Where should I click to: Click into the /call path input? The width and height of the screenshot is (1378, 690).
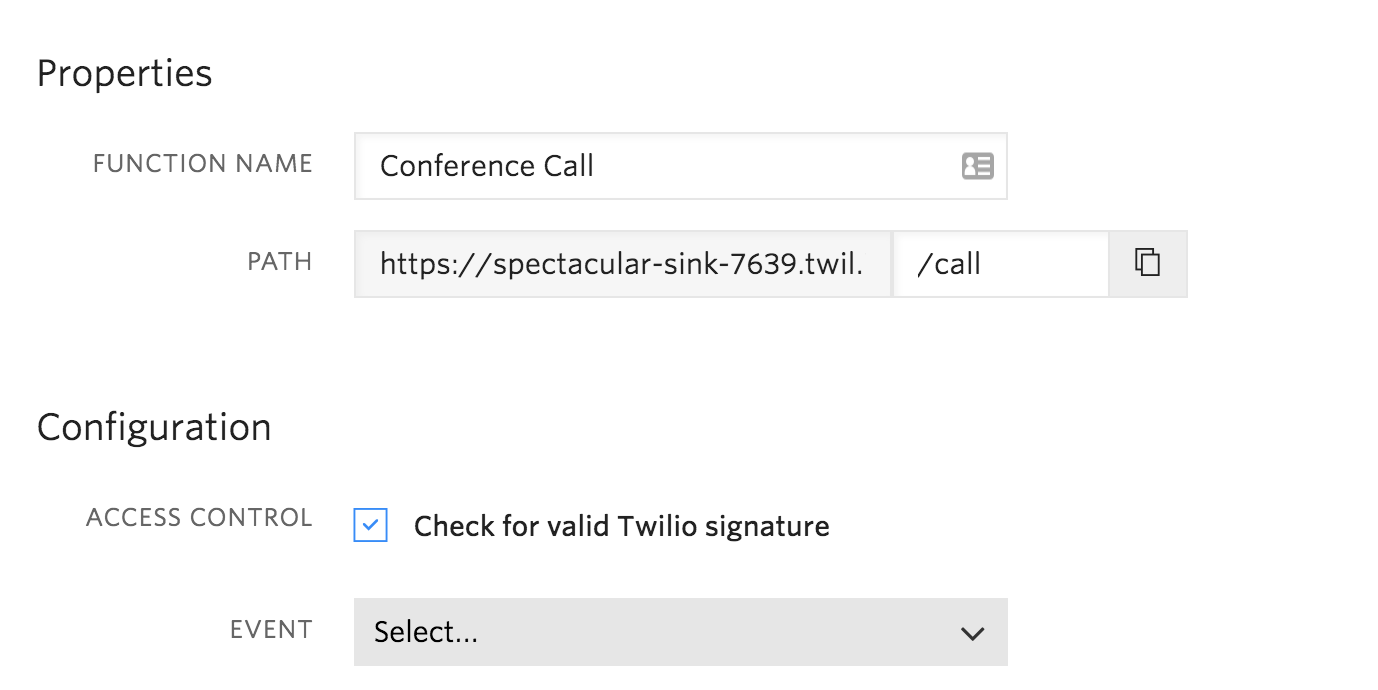1000,264
